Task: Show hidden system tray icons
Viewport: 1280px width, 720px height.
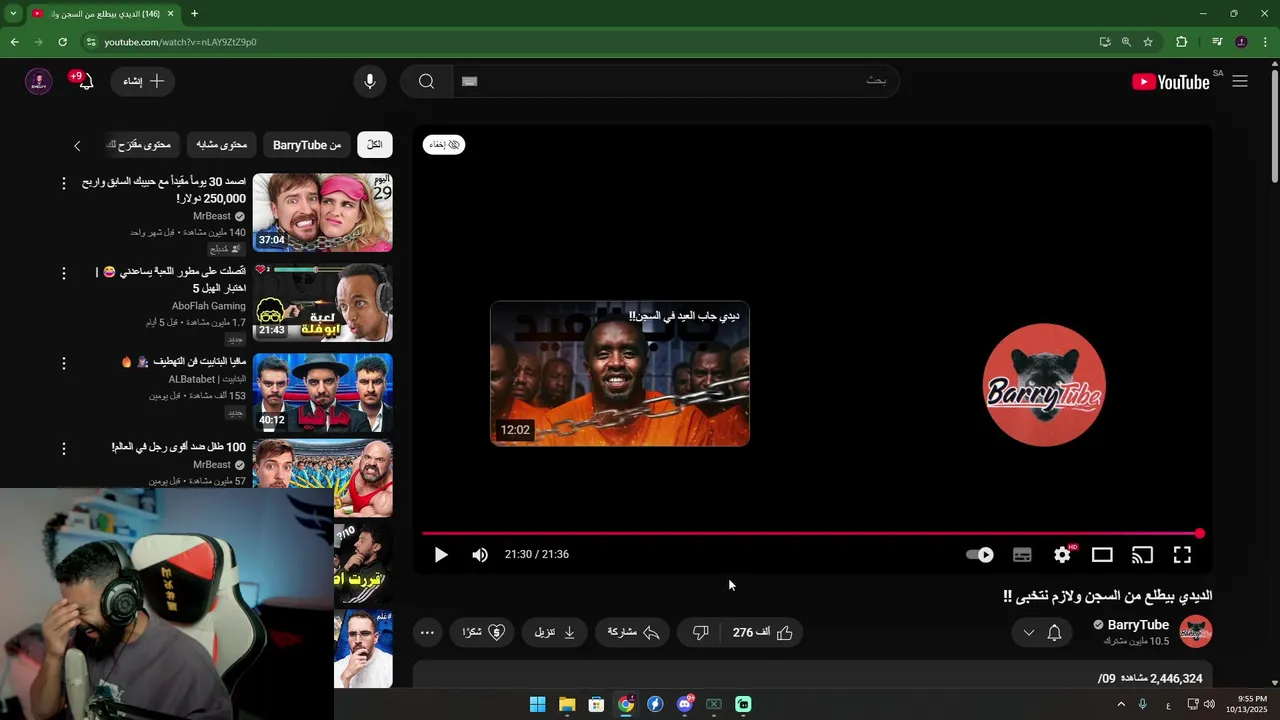Action: [x=1120, y=704]
